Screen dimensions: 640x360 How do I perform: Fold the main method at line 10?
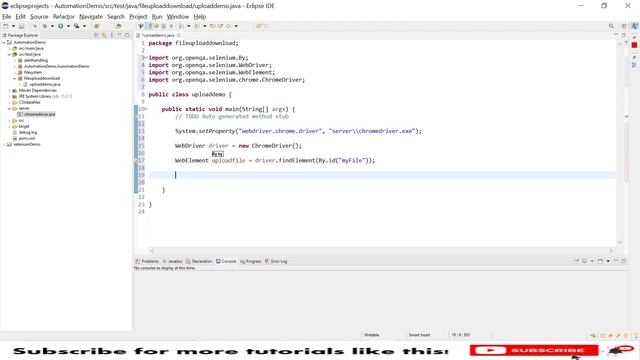(147, 109)
